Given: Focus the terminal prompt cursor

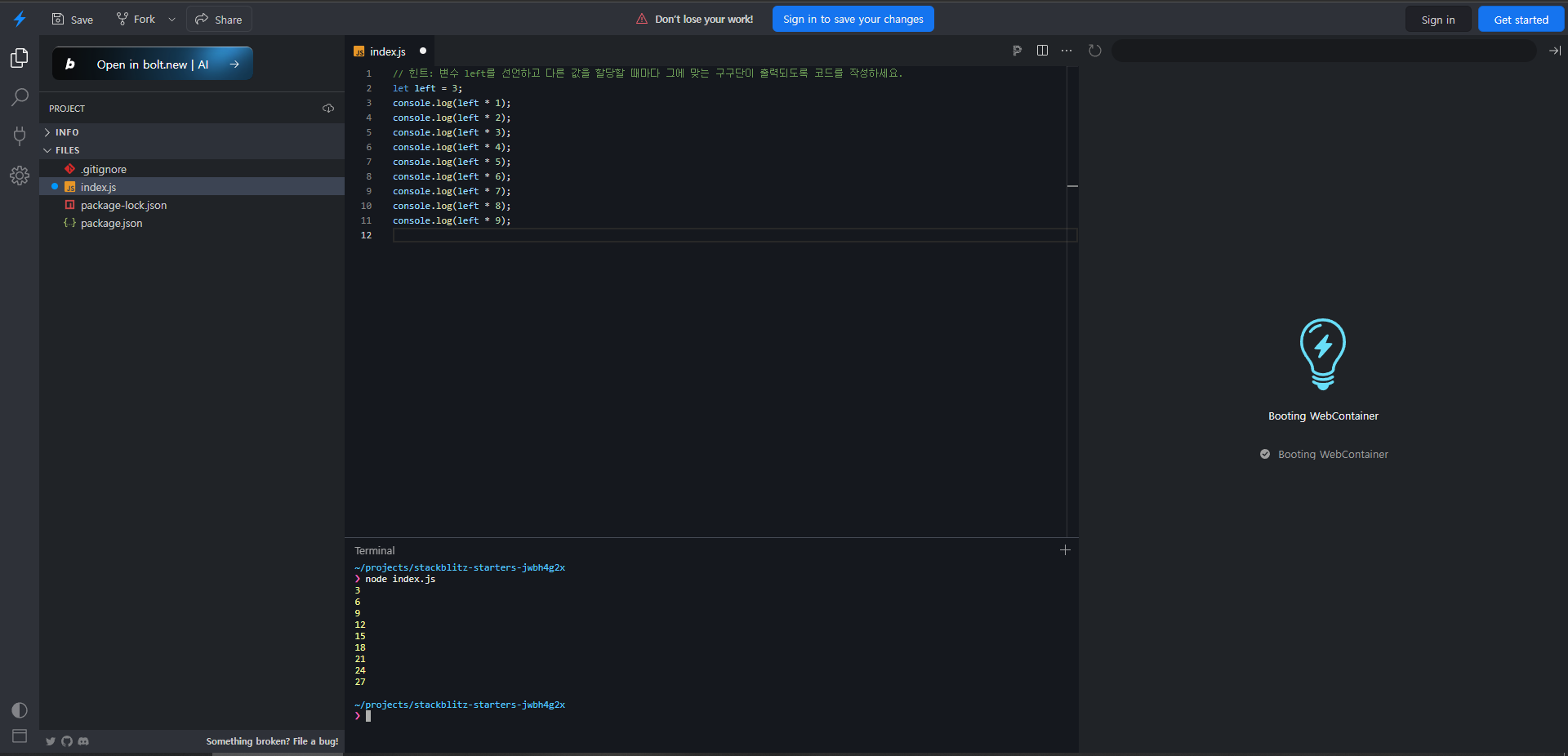Looking at the screenshot, I should tap(368, 716).
